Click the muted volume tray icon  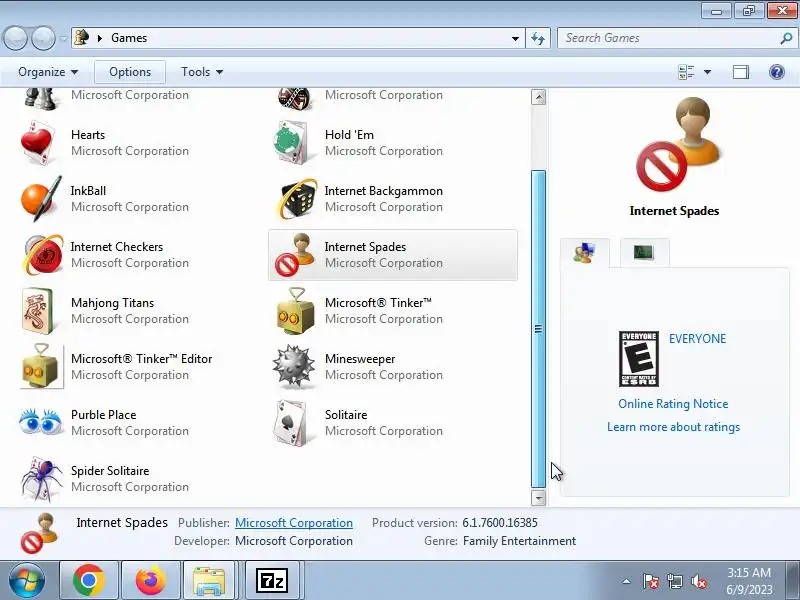coord(698,581)
